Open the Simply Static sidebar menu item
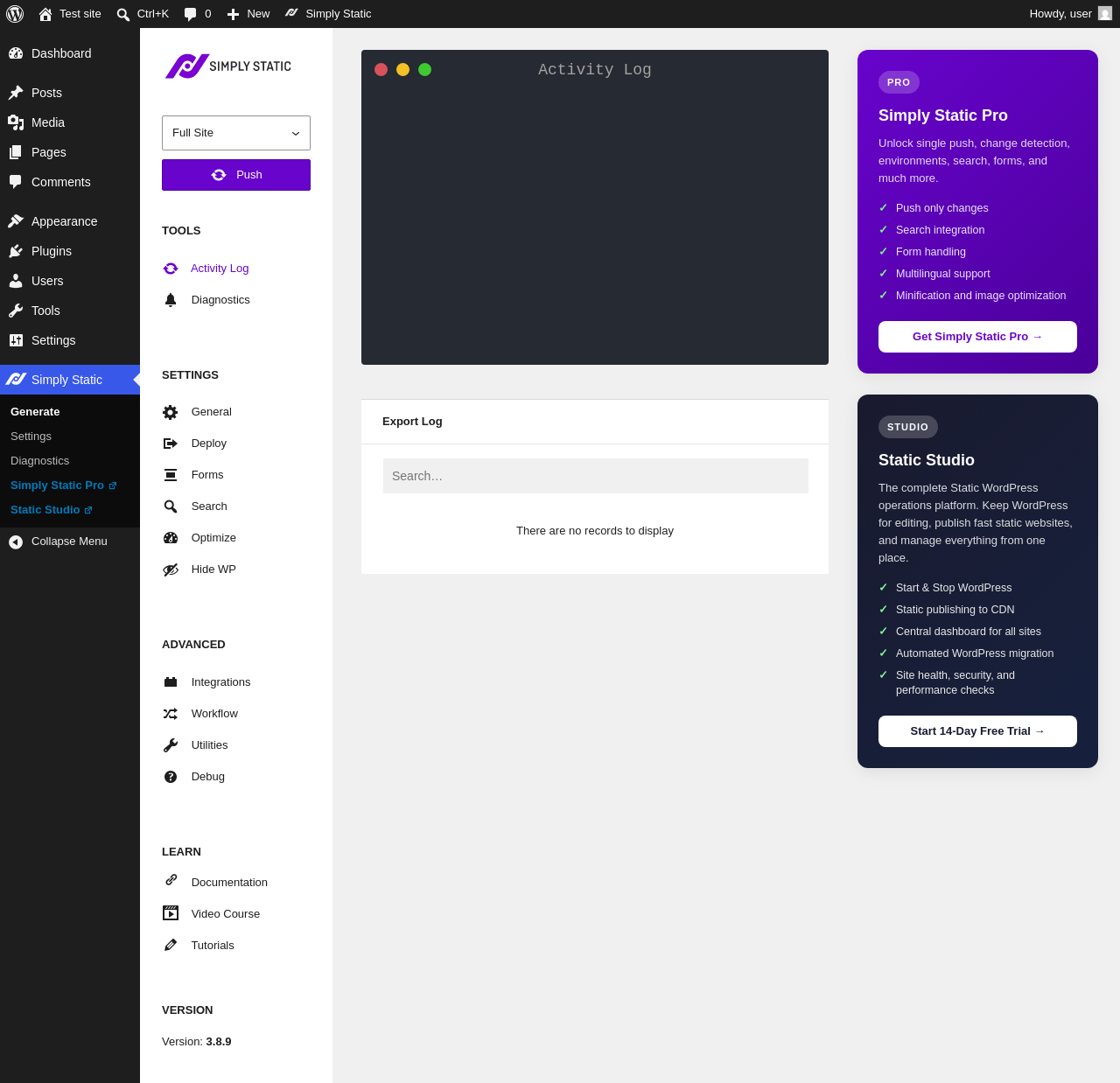 pyautogui.click(x=70, y=380)
